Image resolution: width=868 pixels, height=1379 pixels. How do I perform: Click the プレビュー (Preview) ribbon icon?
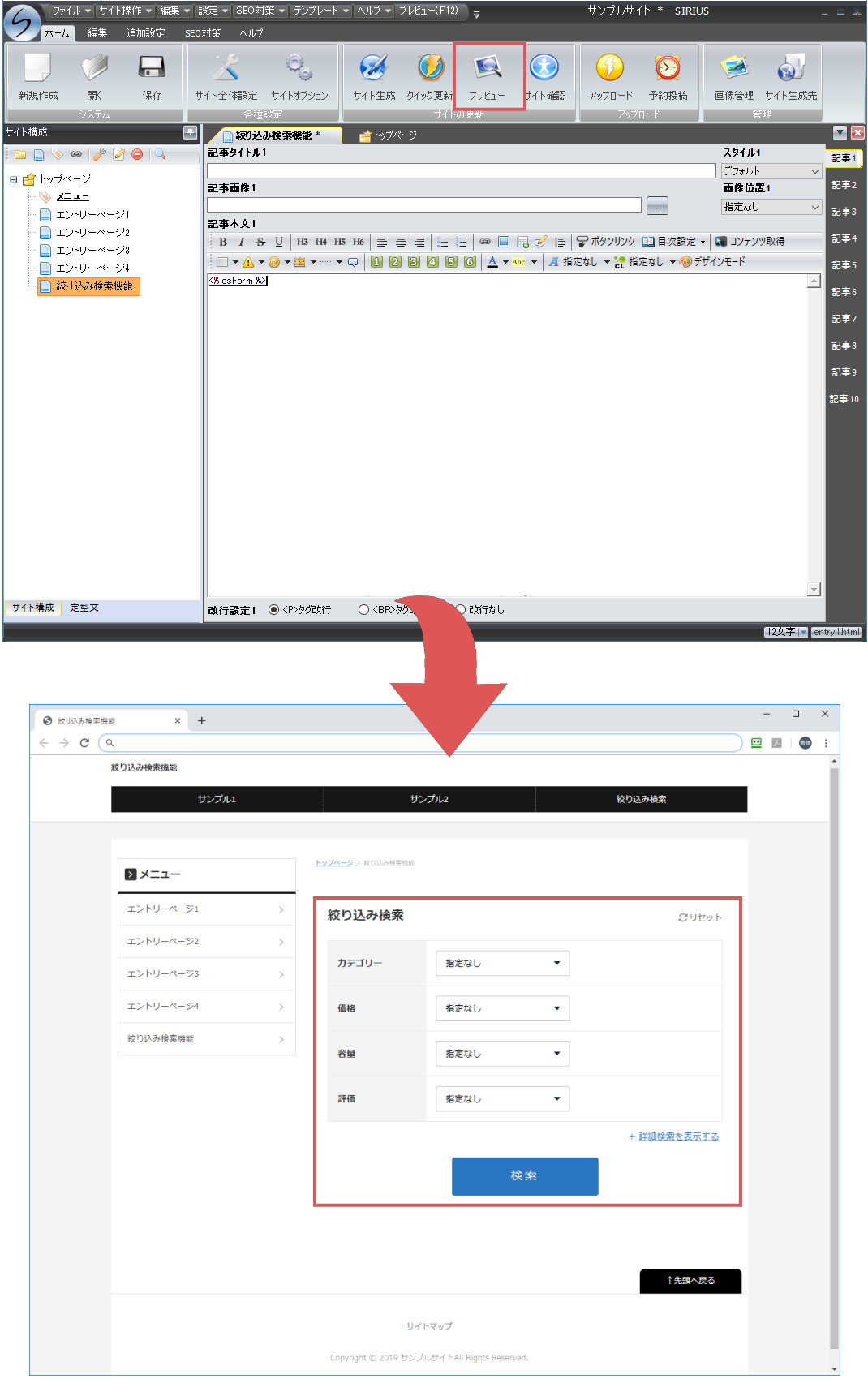pos(488,69)
